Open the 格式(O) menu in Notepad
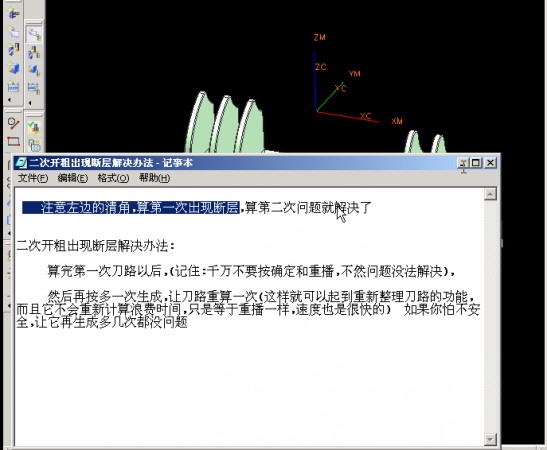The width and height of the screenshot is (547, 450). [113, 178]
